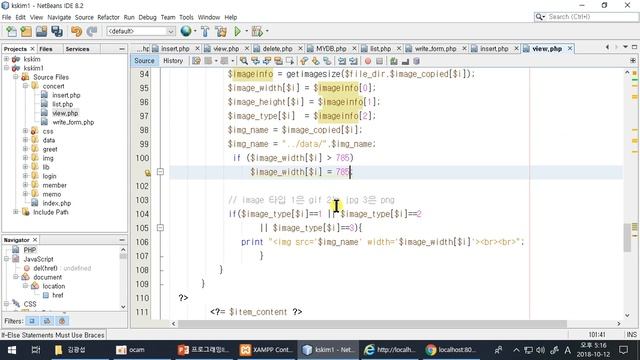Open the Run Project dropdown arrow
Viewport: 640px width, 360px height.
click(x=246, y=31)
